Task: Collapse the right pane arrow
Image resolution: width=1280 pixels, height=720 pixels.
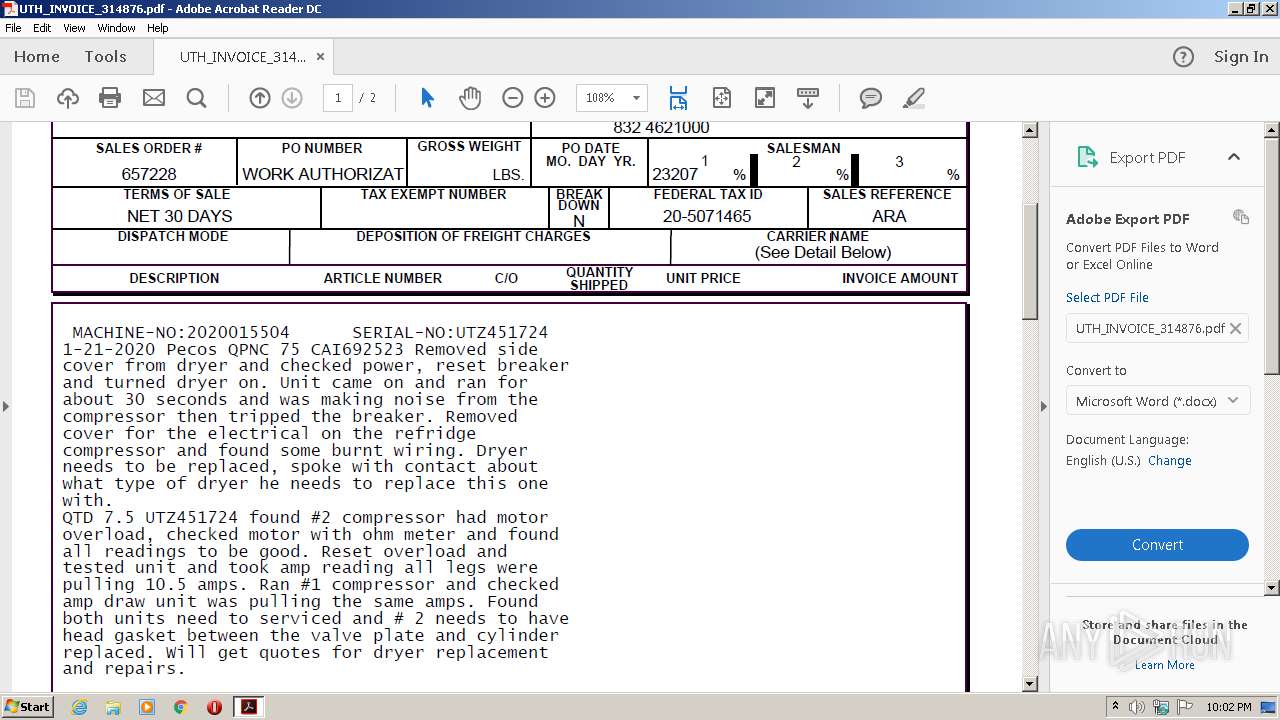Action: pos(1043,406)
